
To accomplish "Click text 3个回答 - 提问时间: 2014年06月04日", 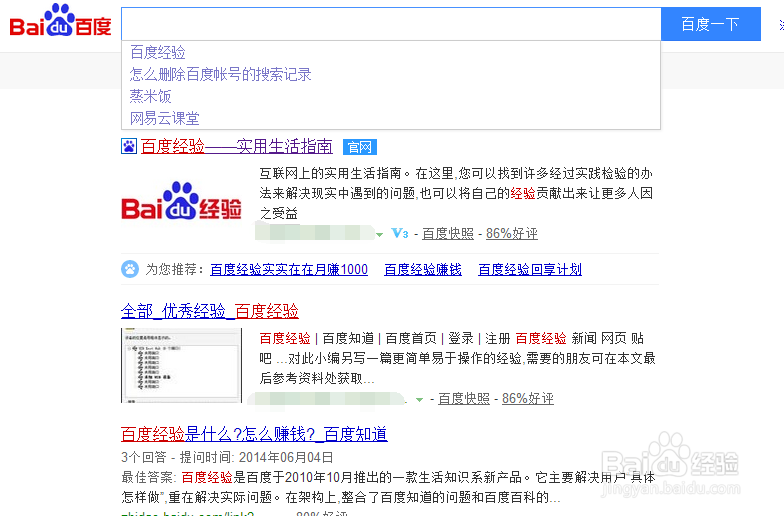I will pyautogui.click(x=227, y=457).
